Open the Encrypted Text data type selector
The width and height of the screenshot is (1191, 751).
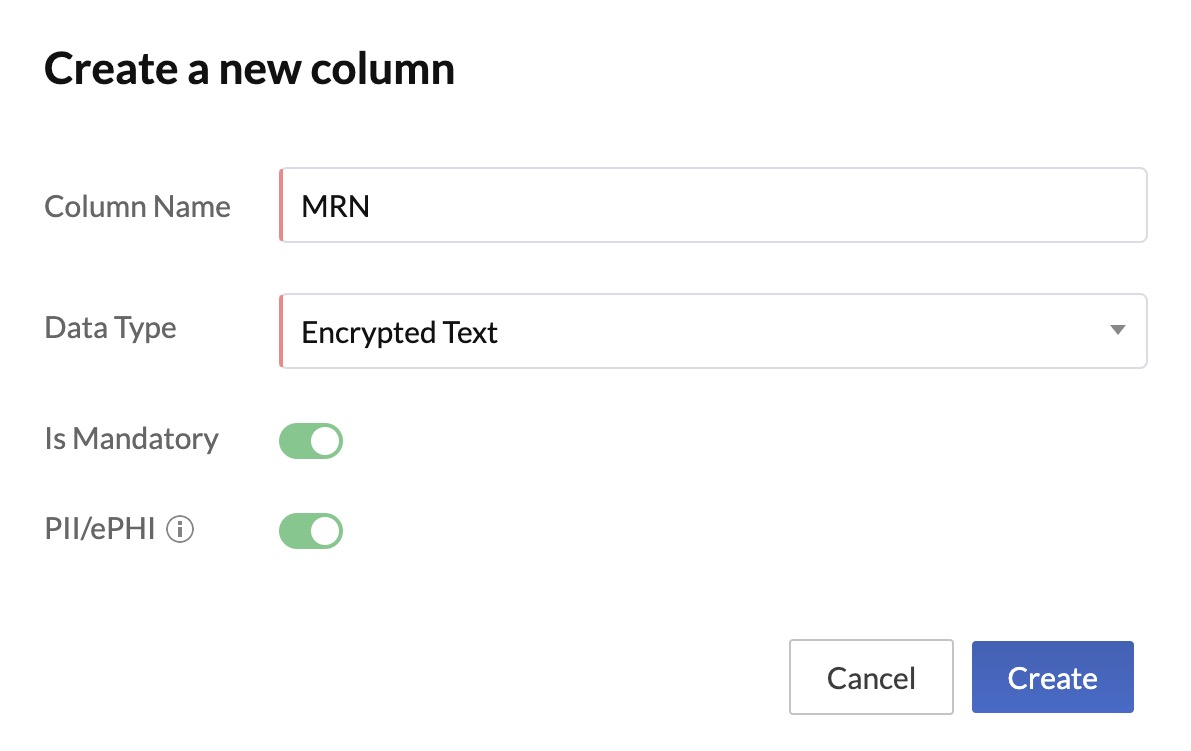pyautogui.click(x=712, y=331)
